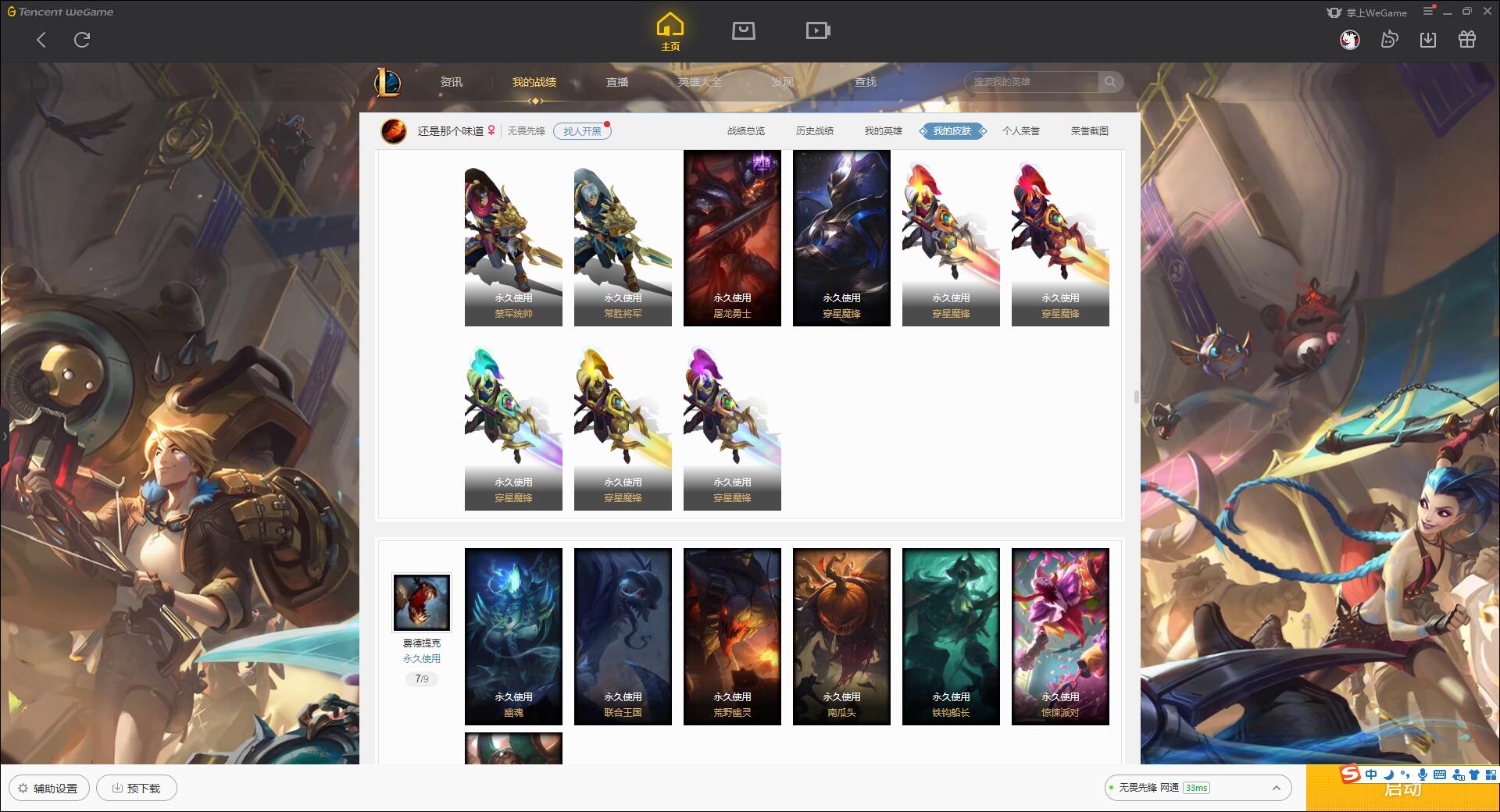Click the search magnifier icon
The height and width of the screenshot is (812, 1500).
[1110, 82]
